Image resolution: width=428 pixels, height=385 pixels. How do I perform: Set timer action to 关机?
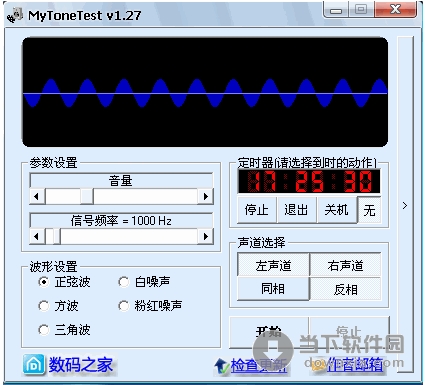(x=337, y=210)
